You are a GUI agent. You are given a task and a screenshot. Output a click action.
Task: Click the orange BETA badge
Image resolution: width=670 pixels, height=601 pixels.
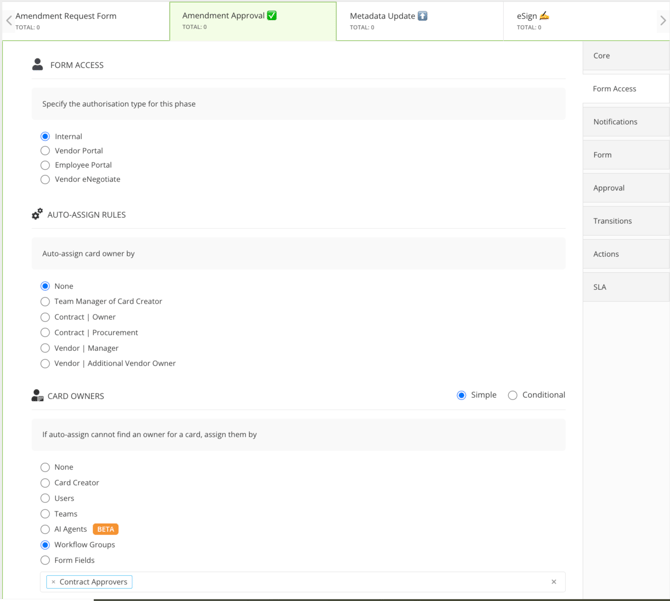point(105,529)
